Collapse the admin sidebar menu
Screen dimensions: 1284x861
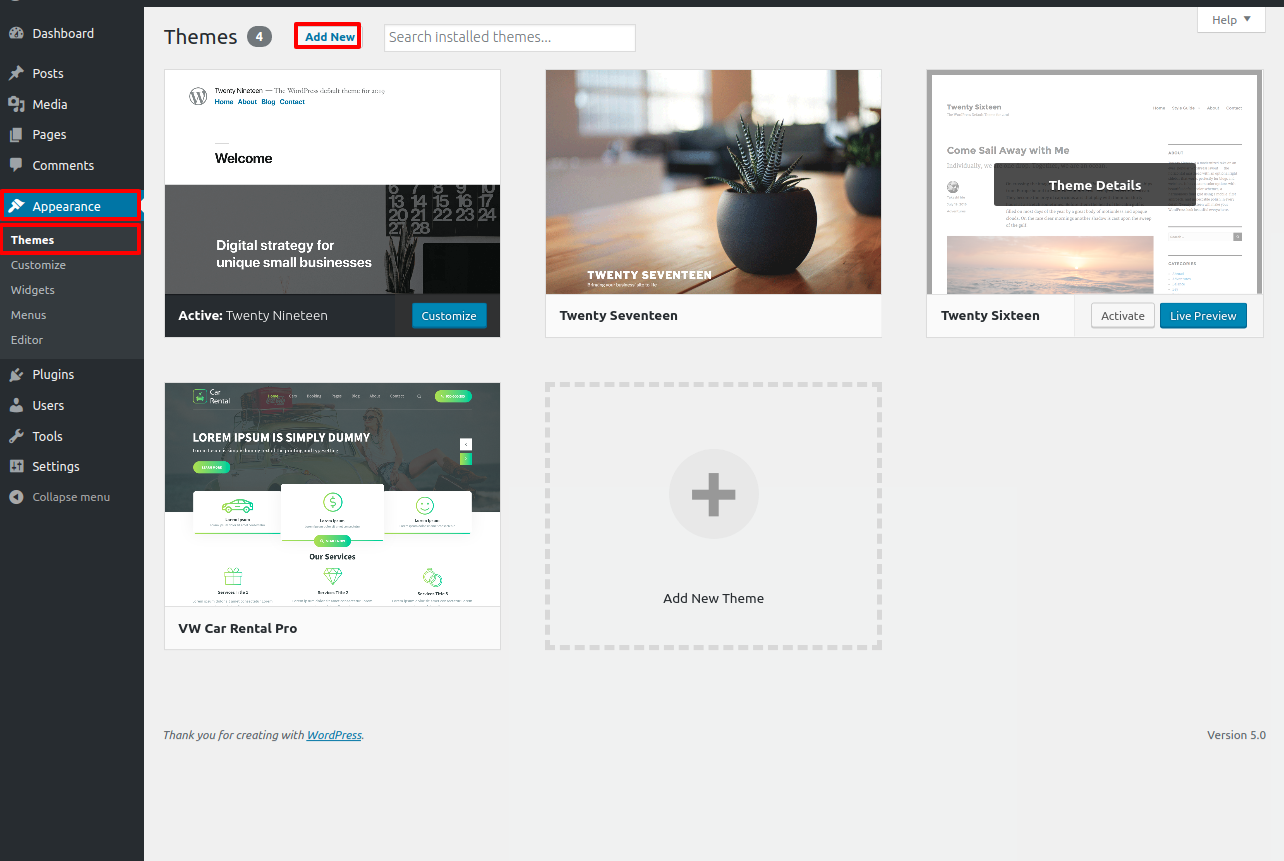click(x=60, y=497)
